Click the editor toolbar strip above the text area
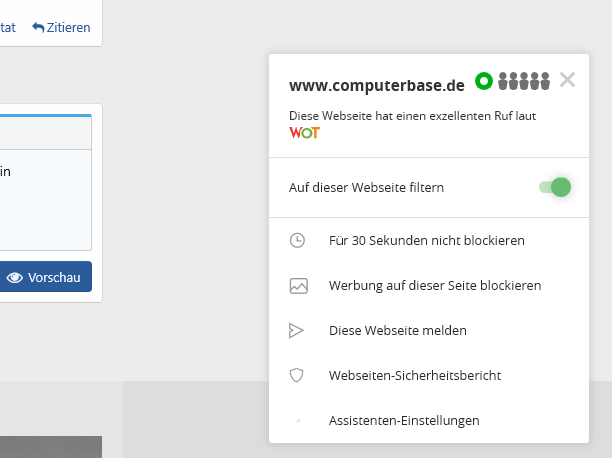 46,133
